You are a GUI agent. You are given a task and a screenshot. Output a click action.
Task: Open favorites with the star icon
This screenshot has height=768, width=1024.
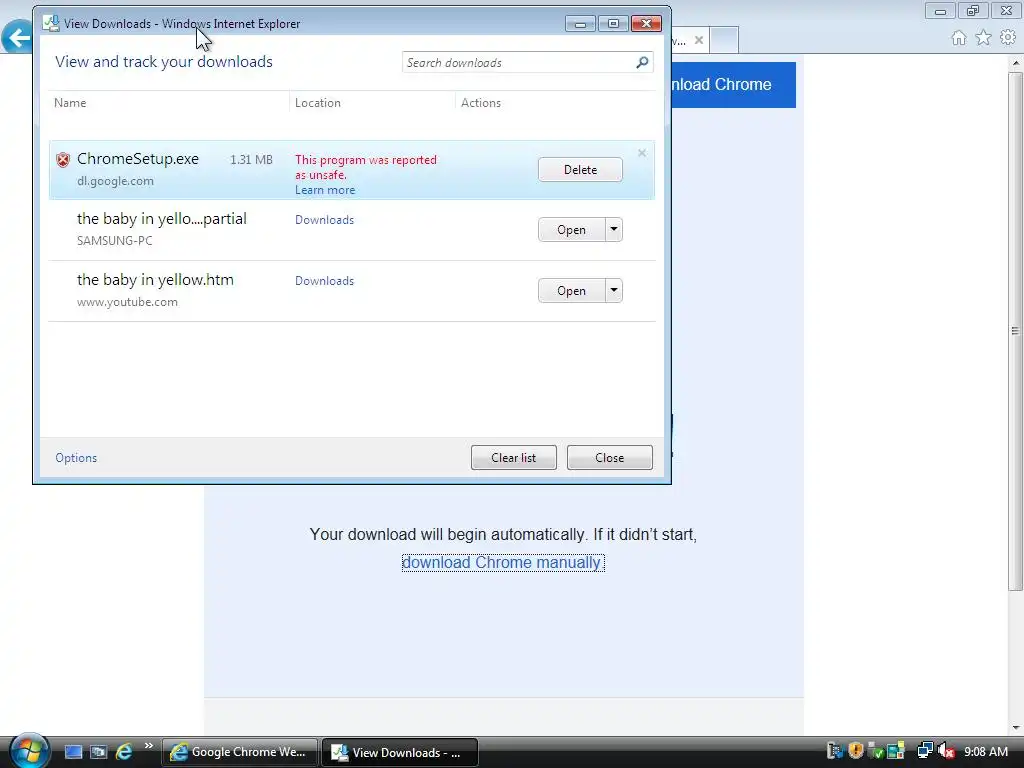(x=983, y=38)
